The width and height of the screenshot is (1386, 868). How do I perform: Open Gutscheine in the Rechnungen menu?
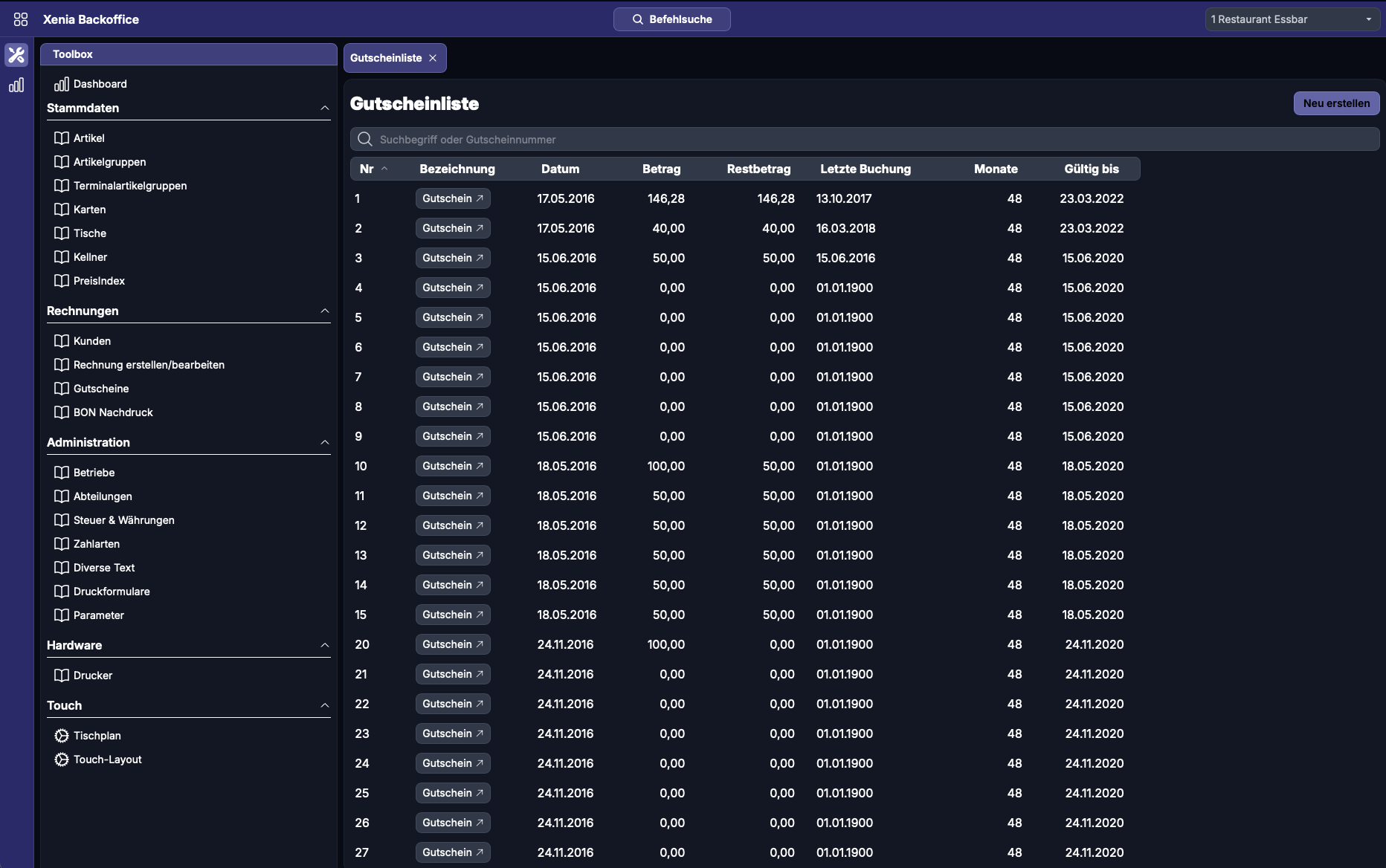101,389
